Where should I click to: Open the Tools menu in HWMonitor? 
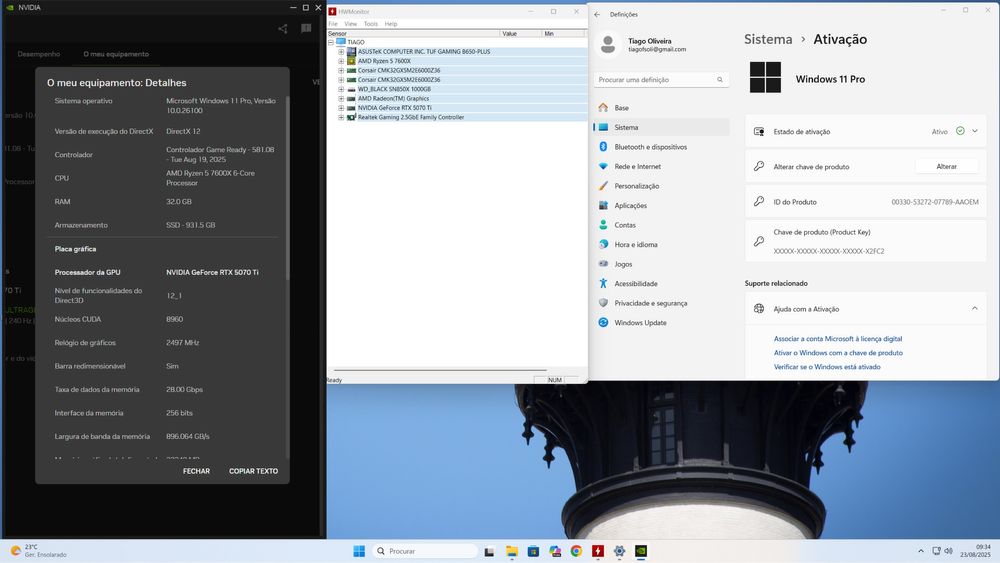(371, 24)
